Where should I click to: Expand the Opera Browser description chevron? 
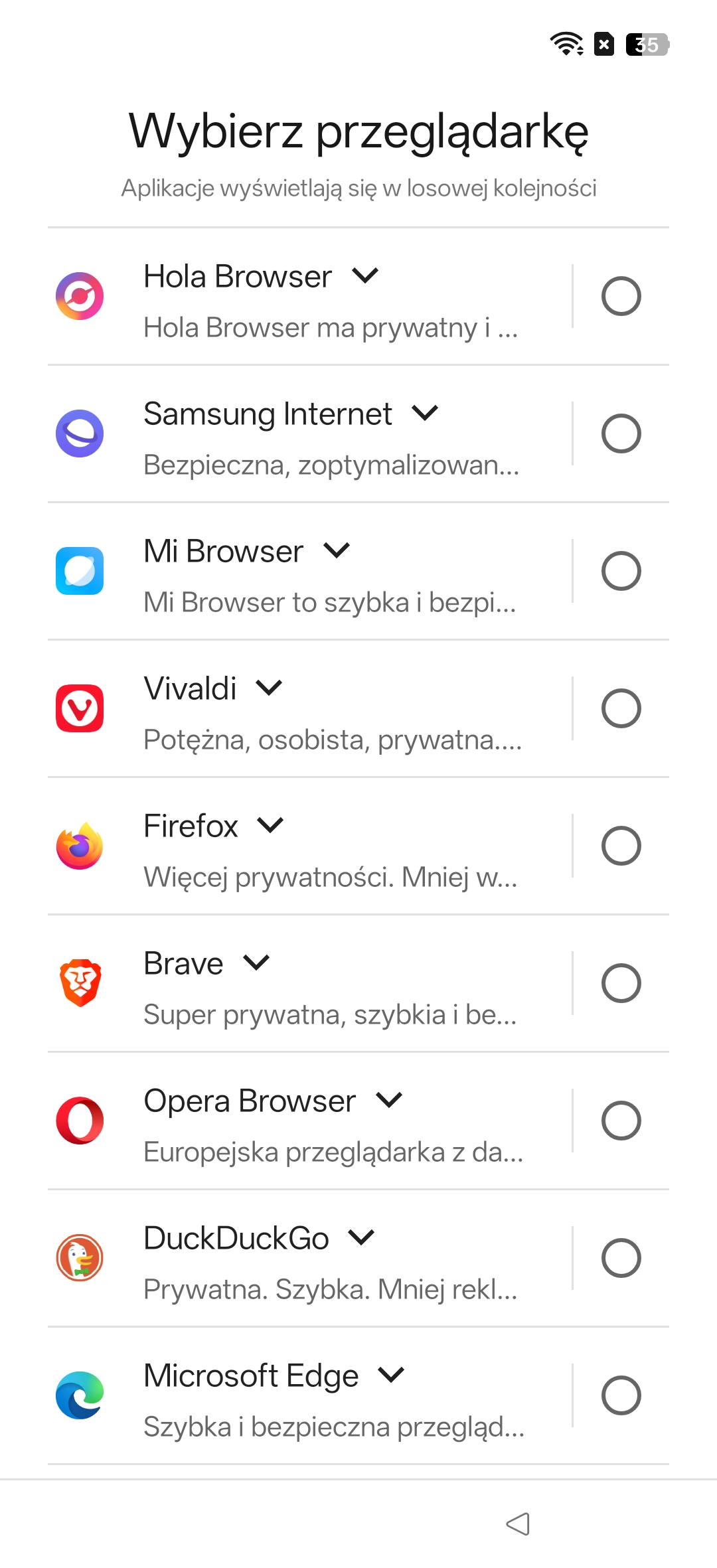click(x=389, y=1100)
